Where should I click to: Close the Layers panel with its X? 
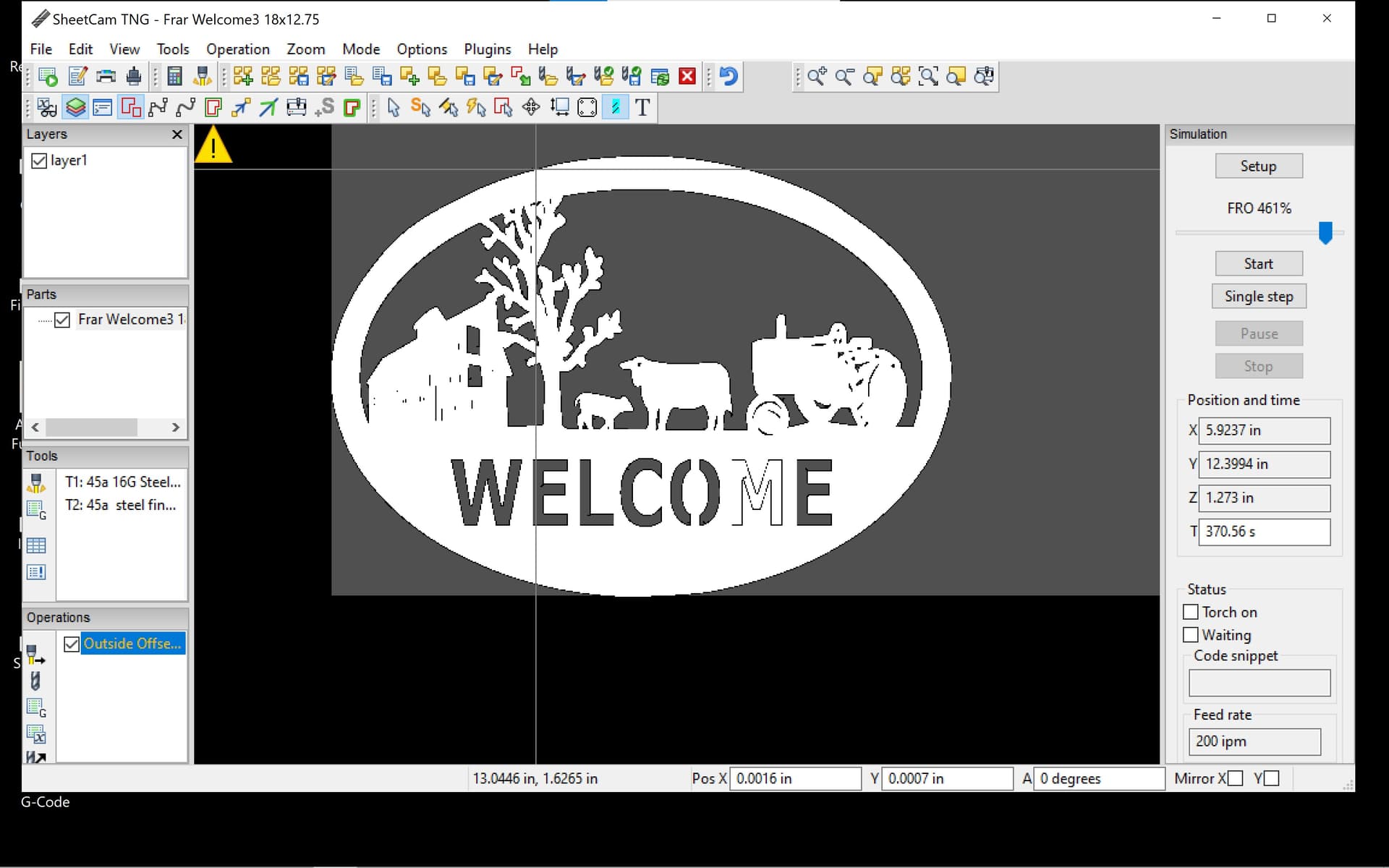tap(177, 135)
